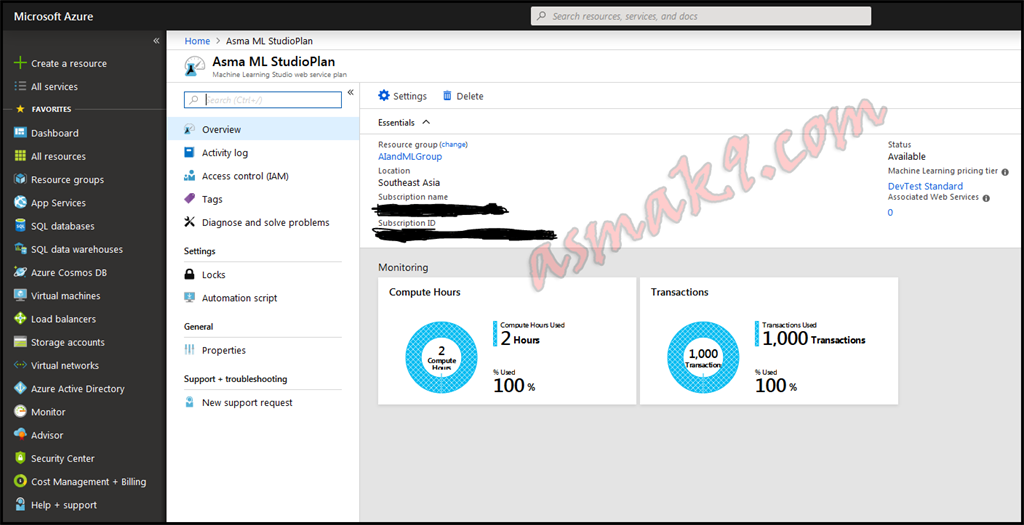Click the Locks padlock icon

[189, 274]
